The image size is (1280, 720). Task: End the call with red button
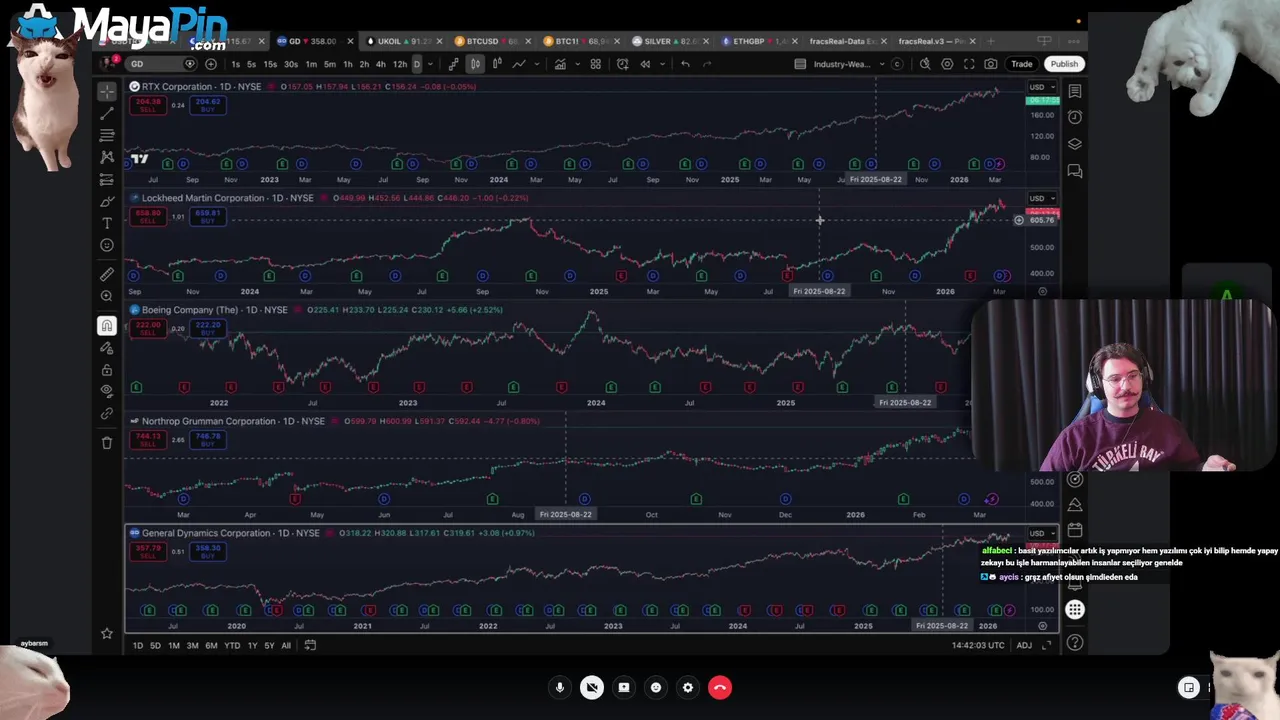(719, 687)
